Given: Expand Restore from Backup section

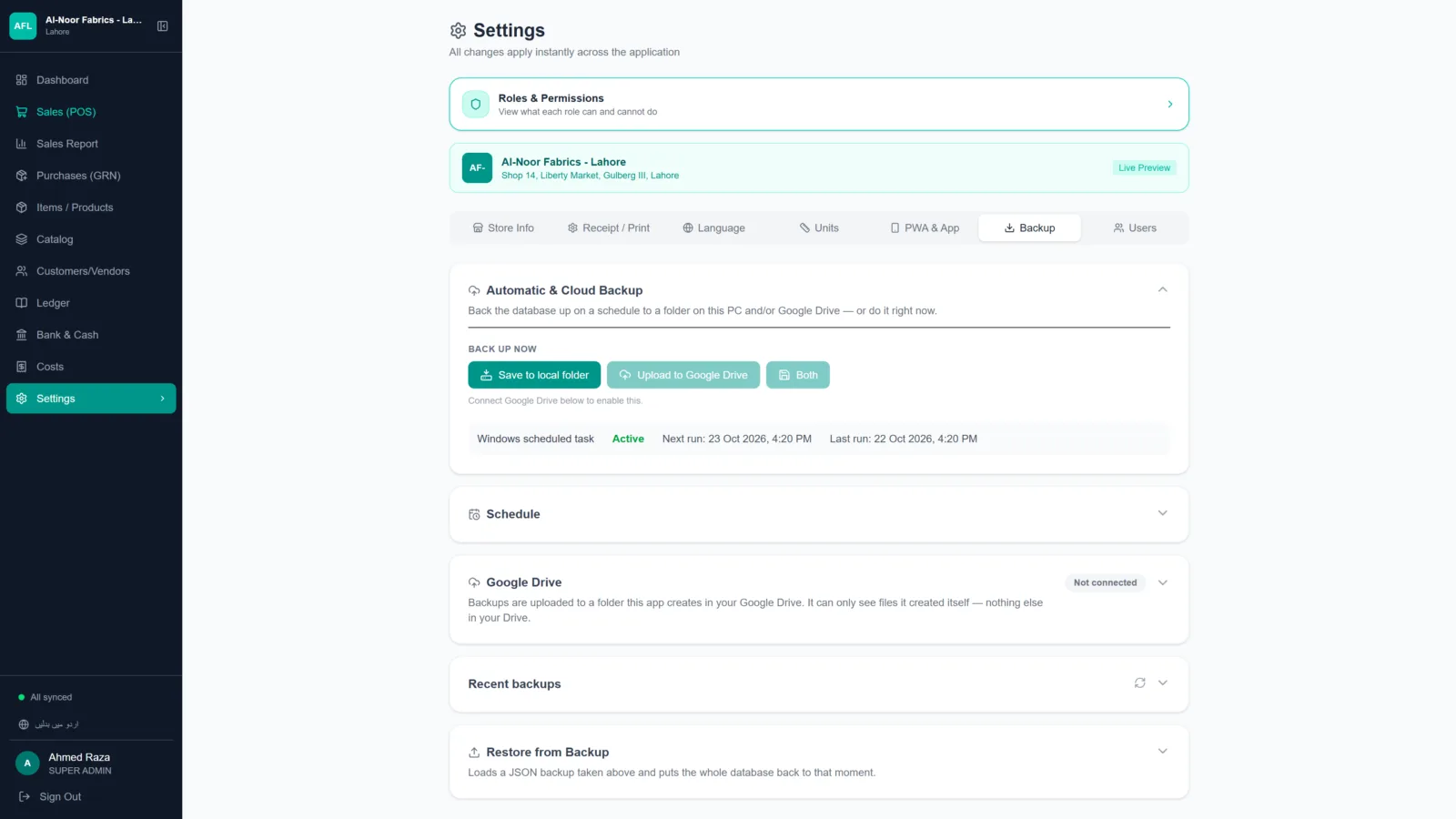Looking at the screenshot, I should point(1162,752).
